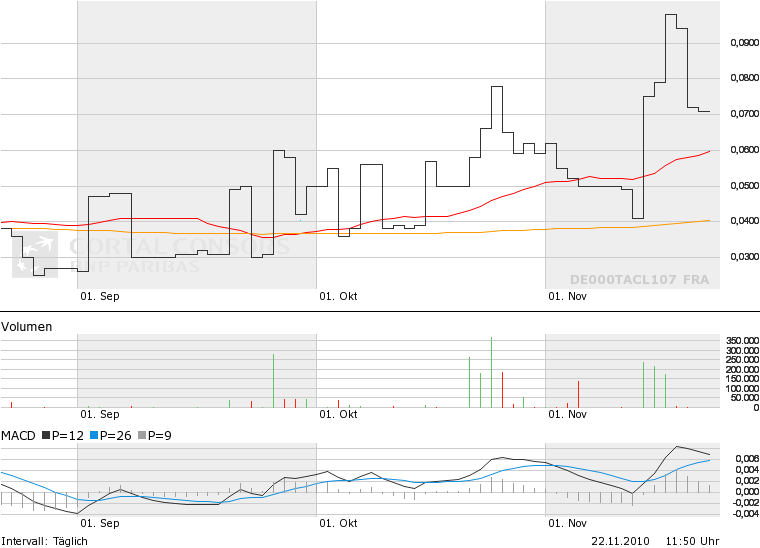Click the highest November peak of the price line

pos(671,15)
